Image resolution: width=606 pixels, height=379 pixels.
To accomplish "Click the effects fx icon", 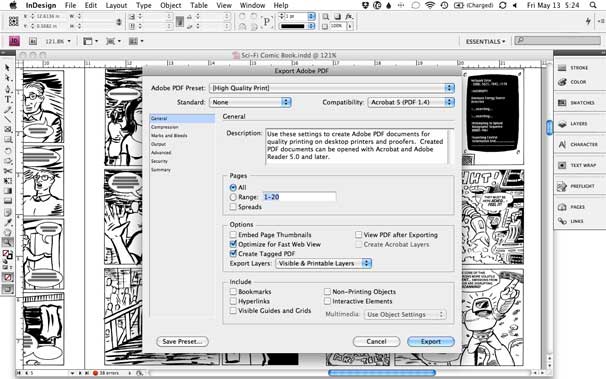I will 349,17.
